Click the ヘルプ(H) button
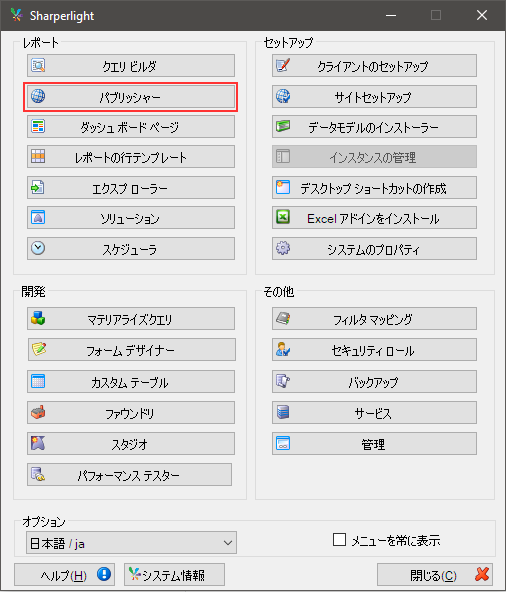 click(x=64, y=575)
